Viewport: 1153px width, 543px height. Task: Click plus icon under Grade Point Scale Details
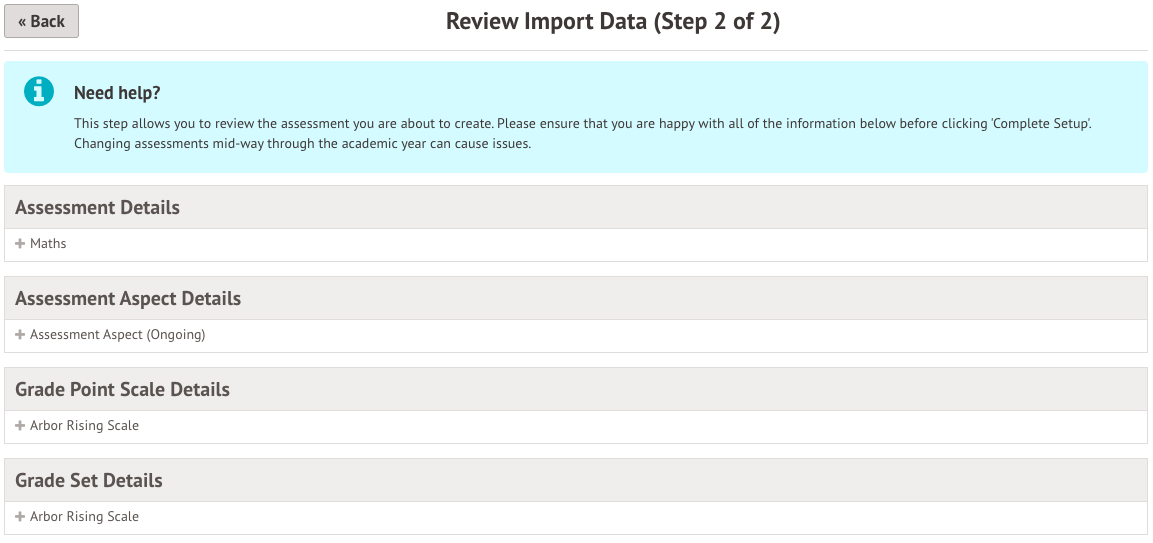point(20,426)
